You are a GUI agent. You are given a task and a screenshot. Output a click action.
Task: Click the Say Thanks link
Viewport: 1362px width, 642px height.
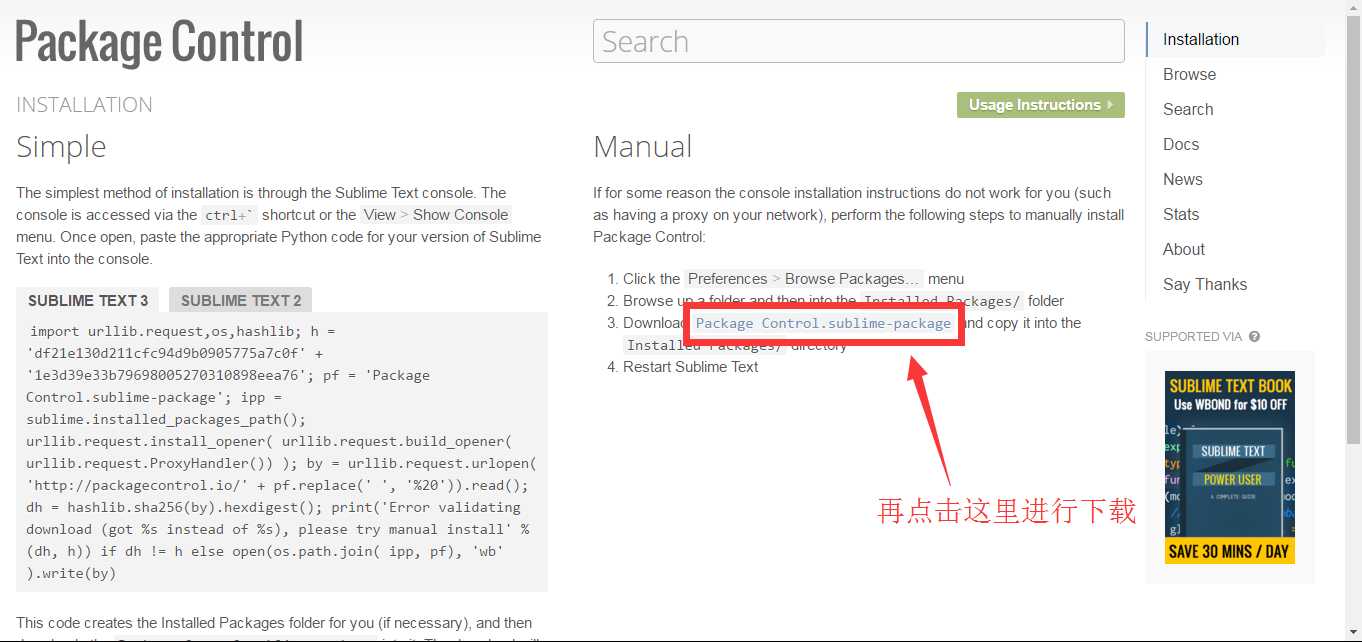[x=1205, y=285]
